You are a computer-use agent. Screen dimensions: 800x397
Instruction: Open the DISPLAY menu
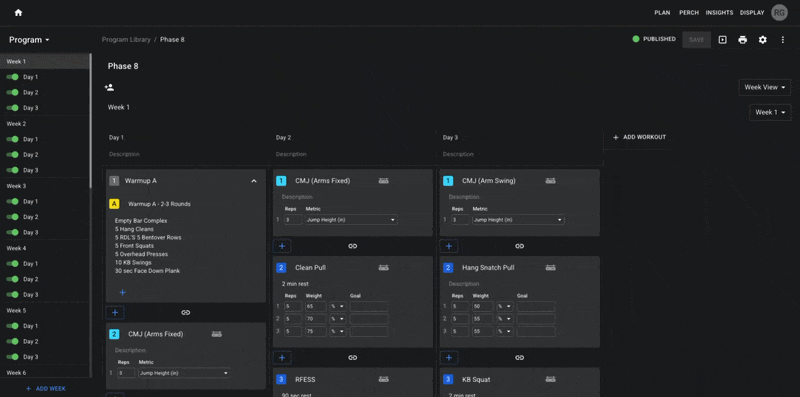point(752,13)
